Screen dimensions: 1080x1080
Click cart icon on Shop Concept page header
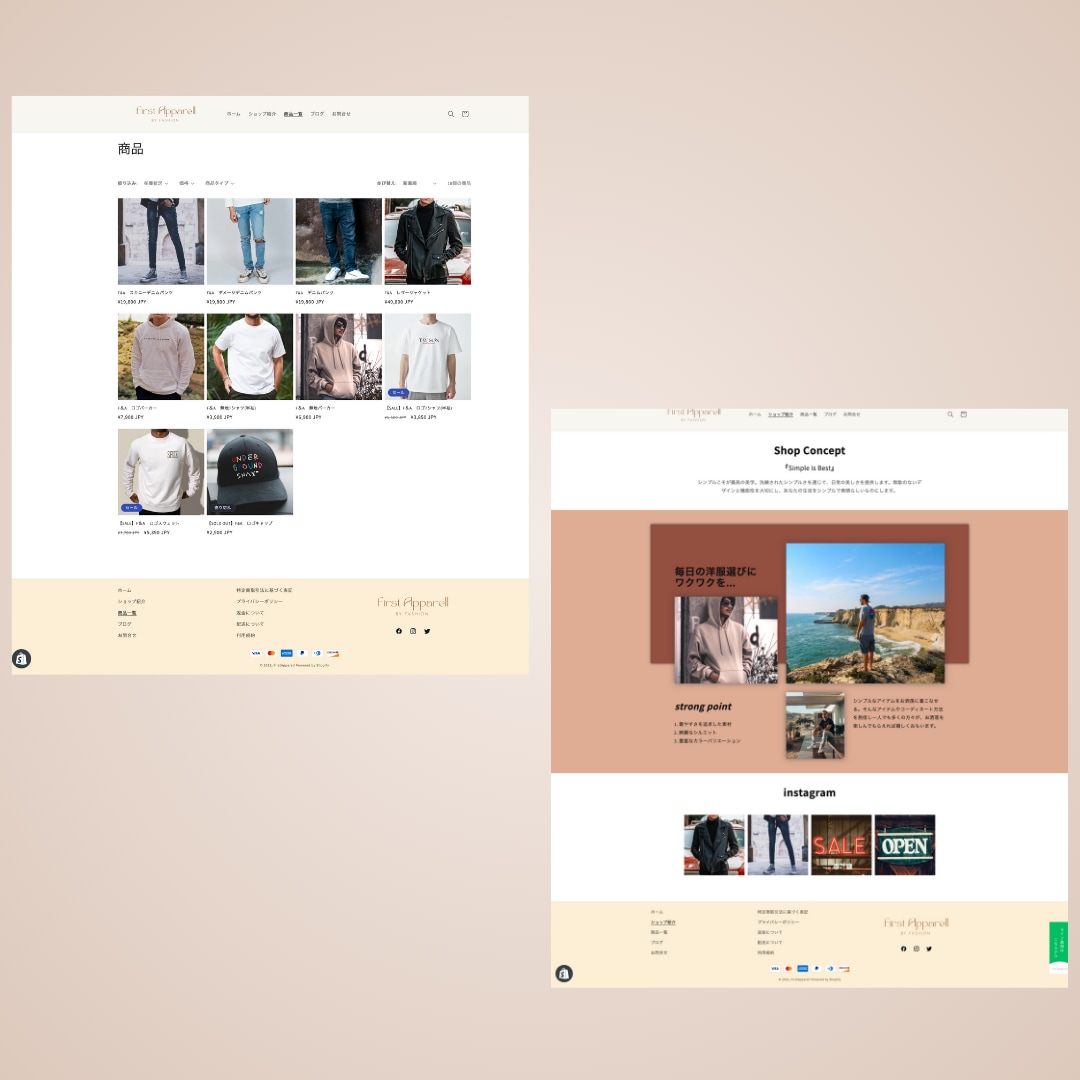964,415
